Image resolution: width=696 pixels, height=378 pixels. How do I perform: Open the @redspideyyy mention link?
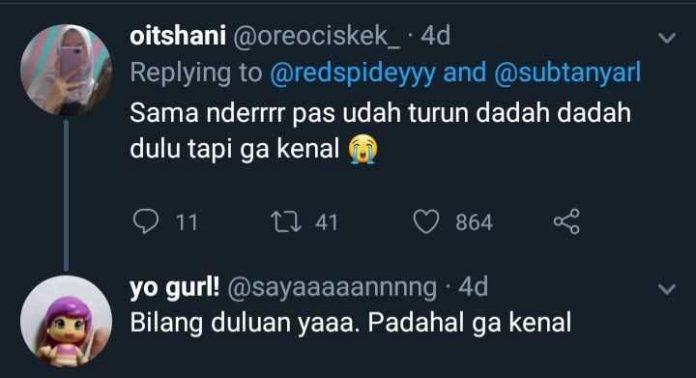(352, 73)
